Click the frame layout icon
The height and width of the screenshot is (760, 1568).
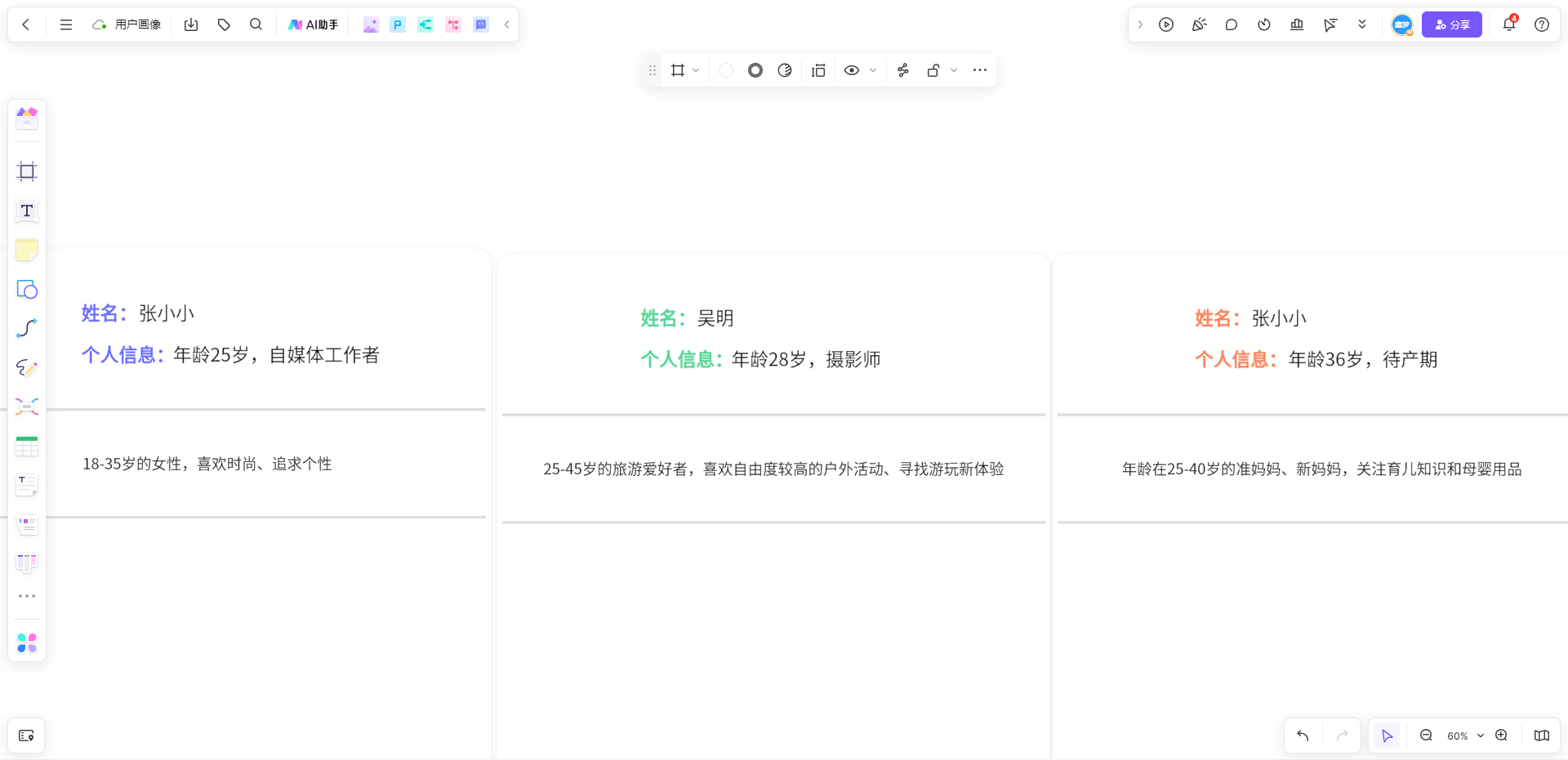click(x=818, y=70)
